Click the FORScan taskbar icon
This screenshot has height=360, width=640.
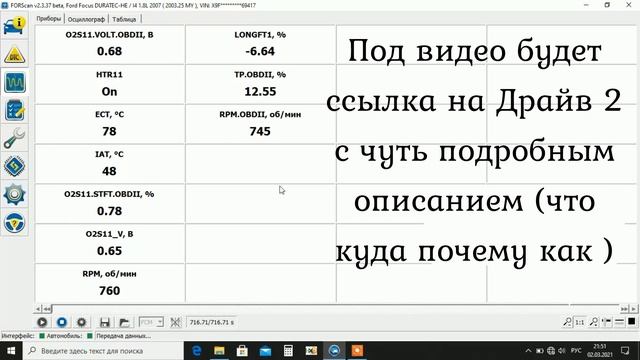[334, 351]
